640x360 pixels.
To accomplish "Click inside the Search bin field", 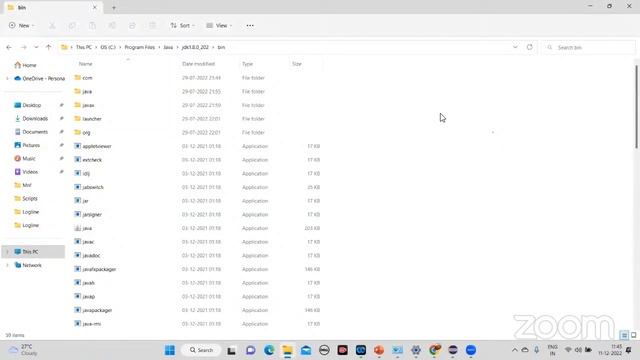I will coord(588,47).
